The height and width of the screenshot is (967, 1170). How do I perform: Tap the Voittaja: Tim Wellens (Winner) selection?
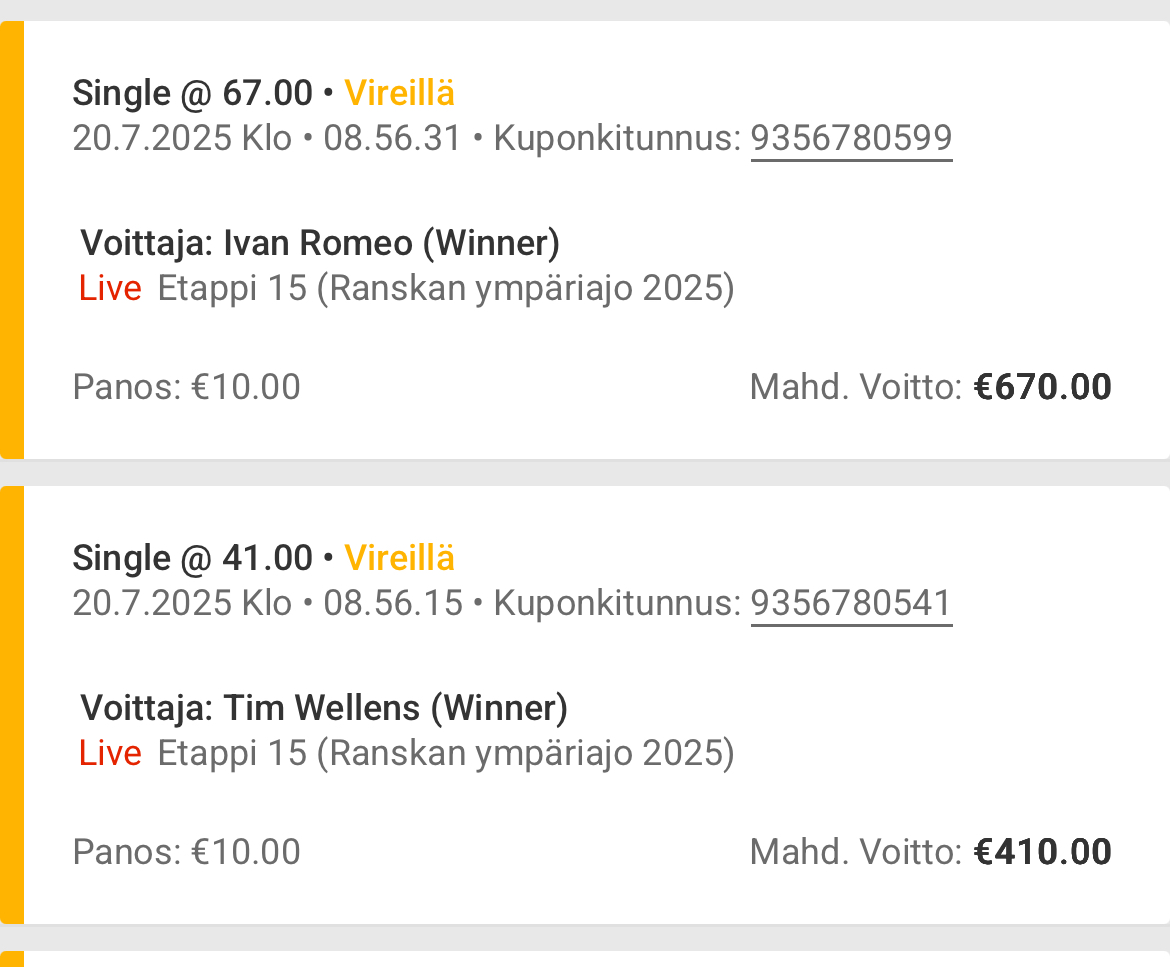coord(324,708)
